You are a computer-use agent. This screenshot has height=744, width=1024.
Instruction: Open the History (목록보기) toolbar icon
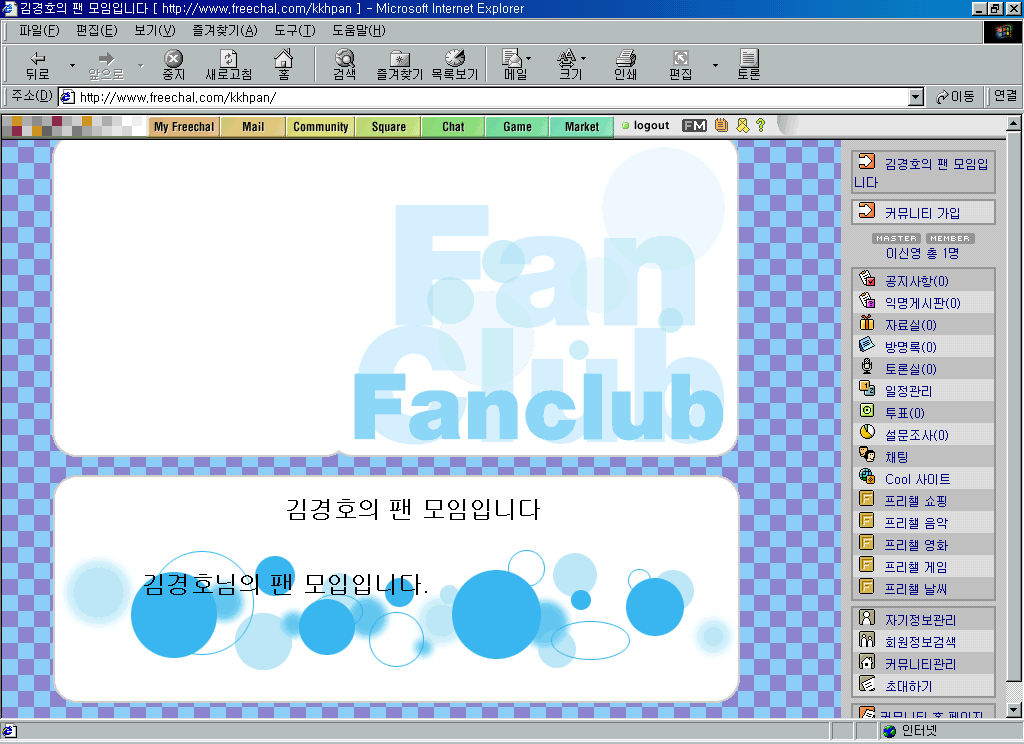(x=454, y=64)
